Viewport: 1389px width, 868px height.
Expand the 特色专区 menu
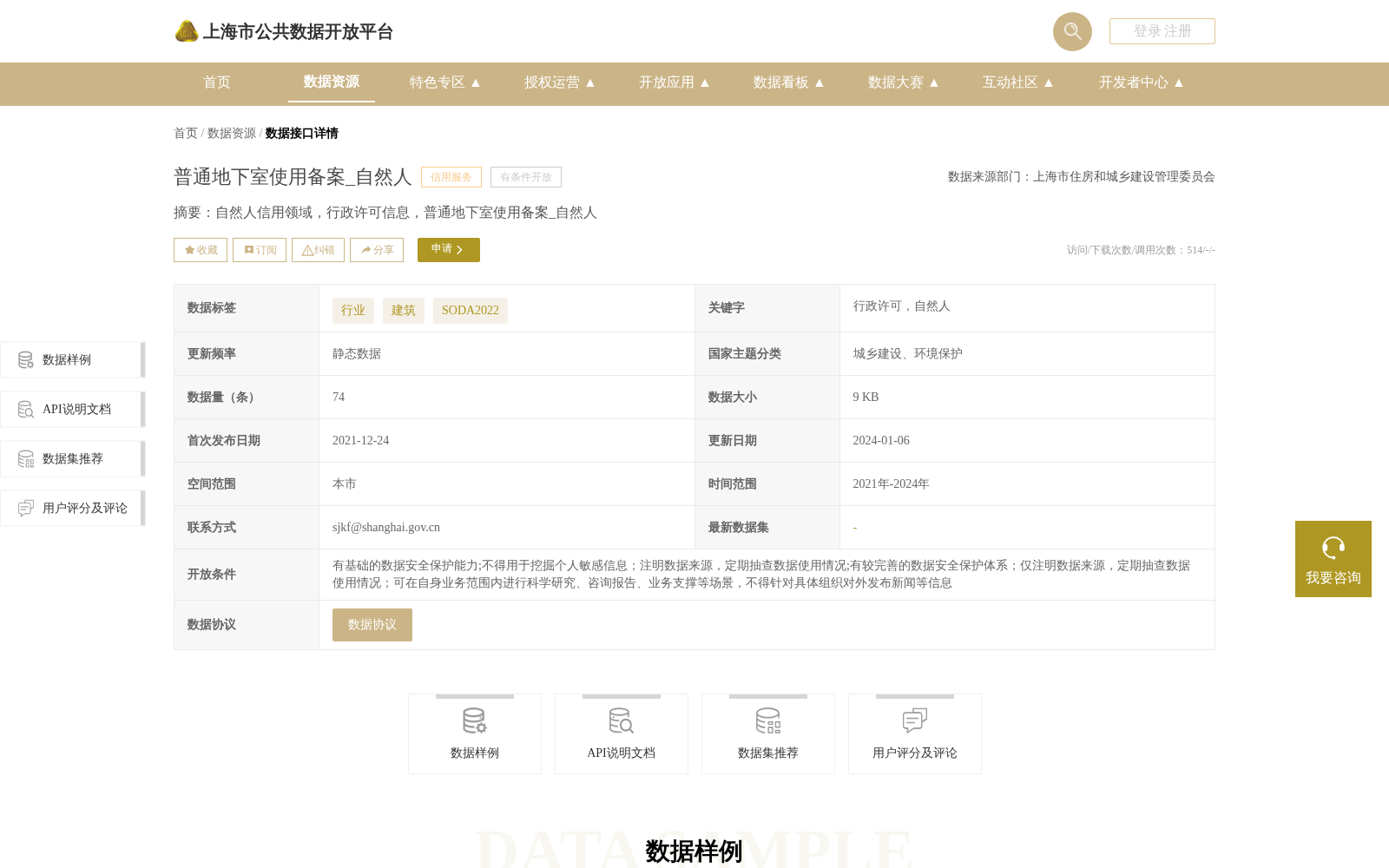(x=444, y=82)
